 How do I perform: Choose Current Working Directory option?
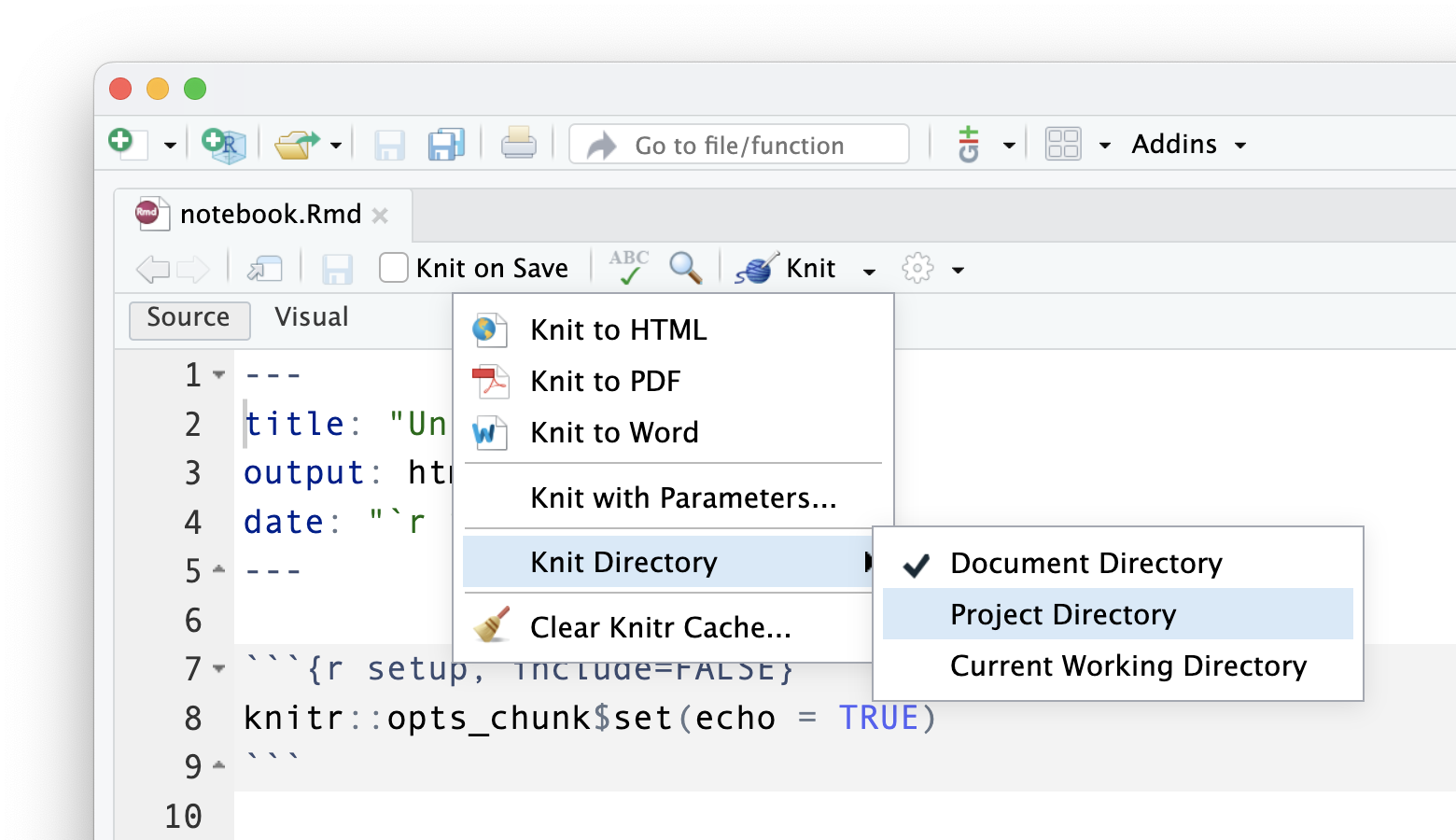(1127, 666)
